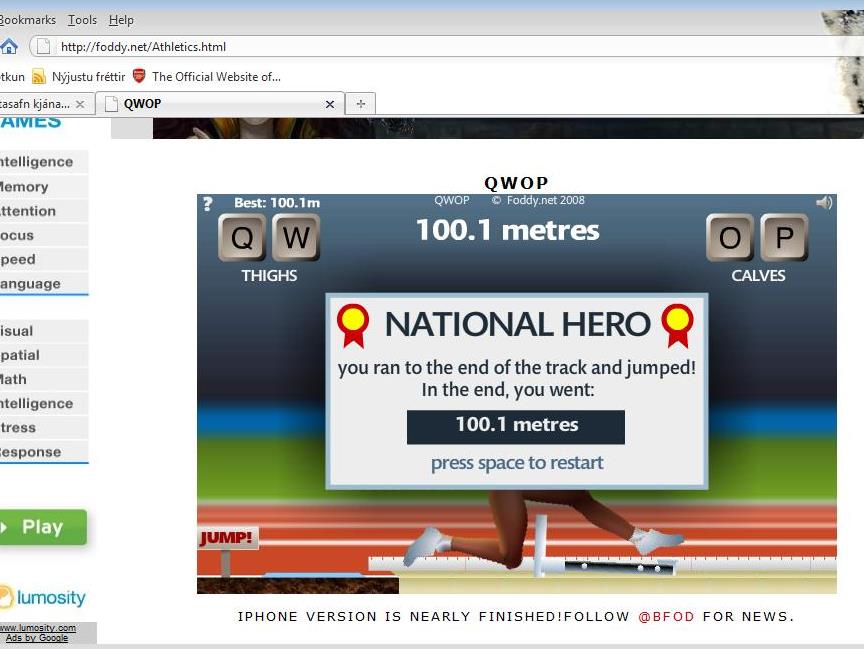Screen dimensions: 864x649
Task: Open the Bookmarks menu
Action: pos(28,20)
